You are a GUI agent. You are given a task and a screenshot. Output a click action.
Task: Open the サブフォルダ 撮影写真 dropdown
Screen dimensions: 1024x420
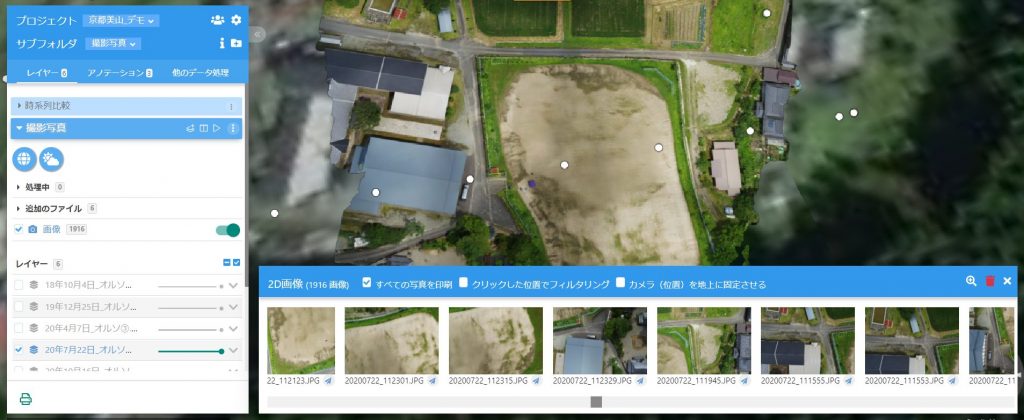pyautogui.click(x=114, y=44)
